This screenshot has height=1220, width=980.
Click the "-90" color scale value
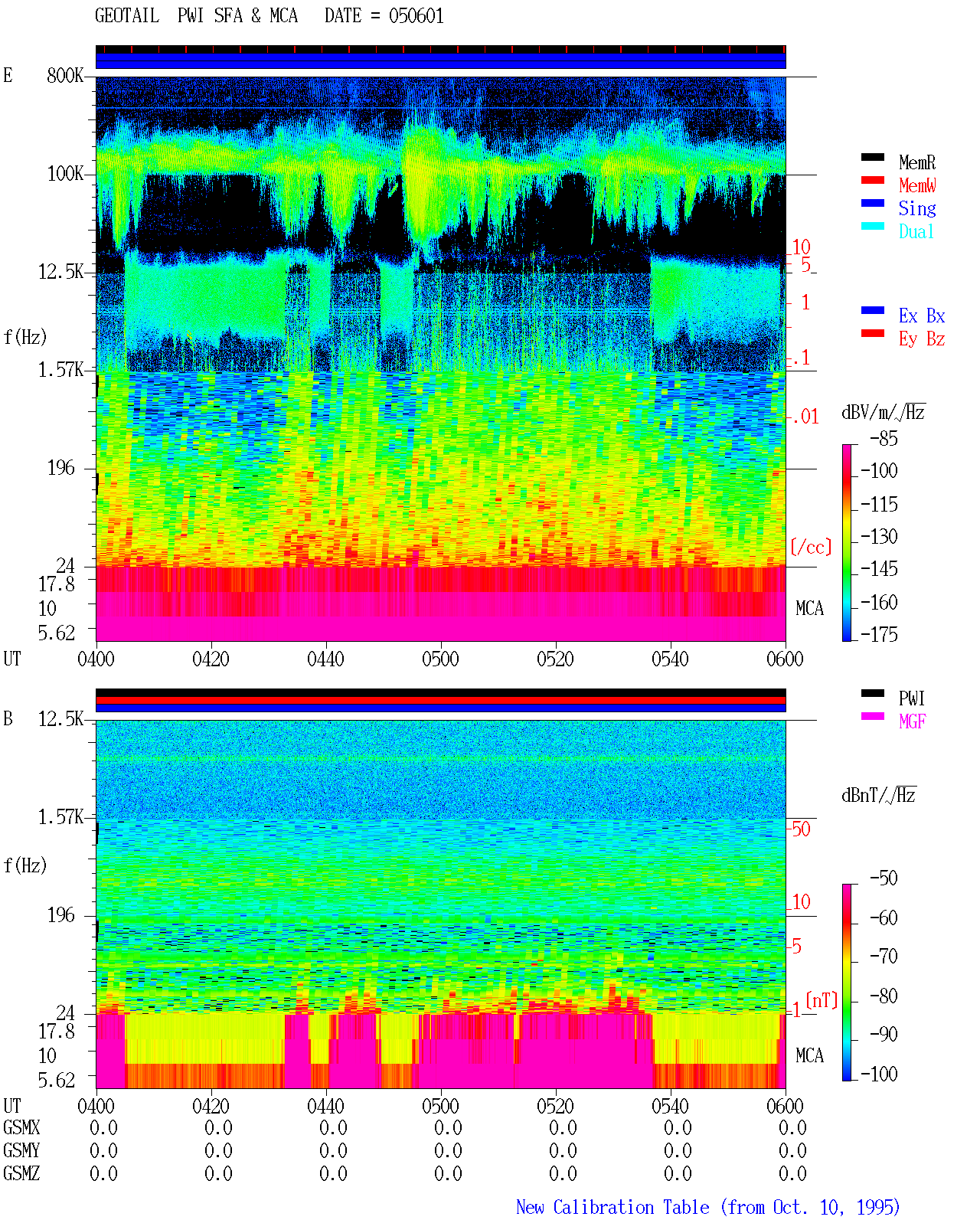point(884,1035)
